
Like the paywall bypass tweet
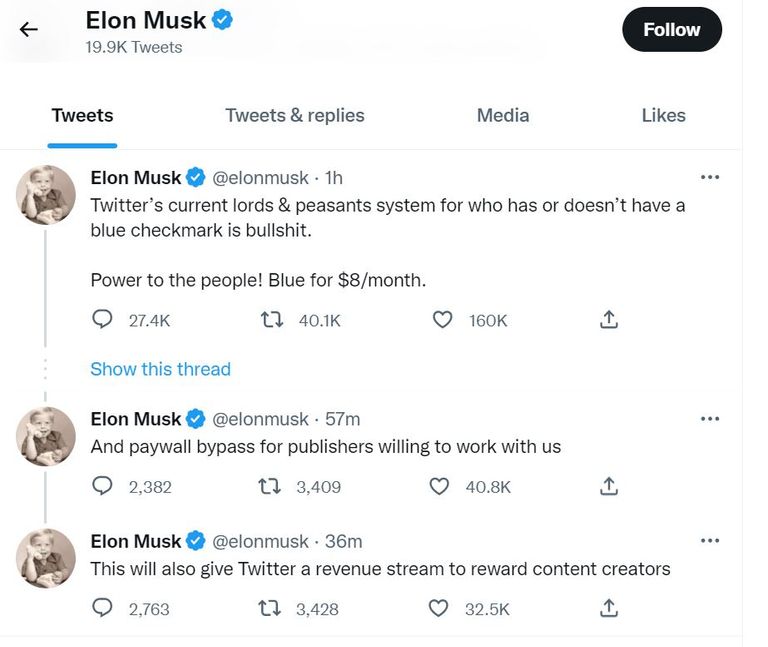(439, 487)
